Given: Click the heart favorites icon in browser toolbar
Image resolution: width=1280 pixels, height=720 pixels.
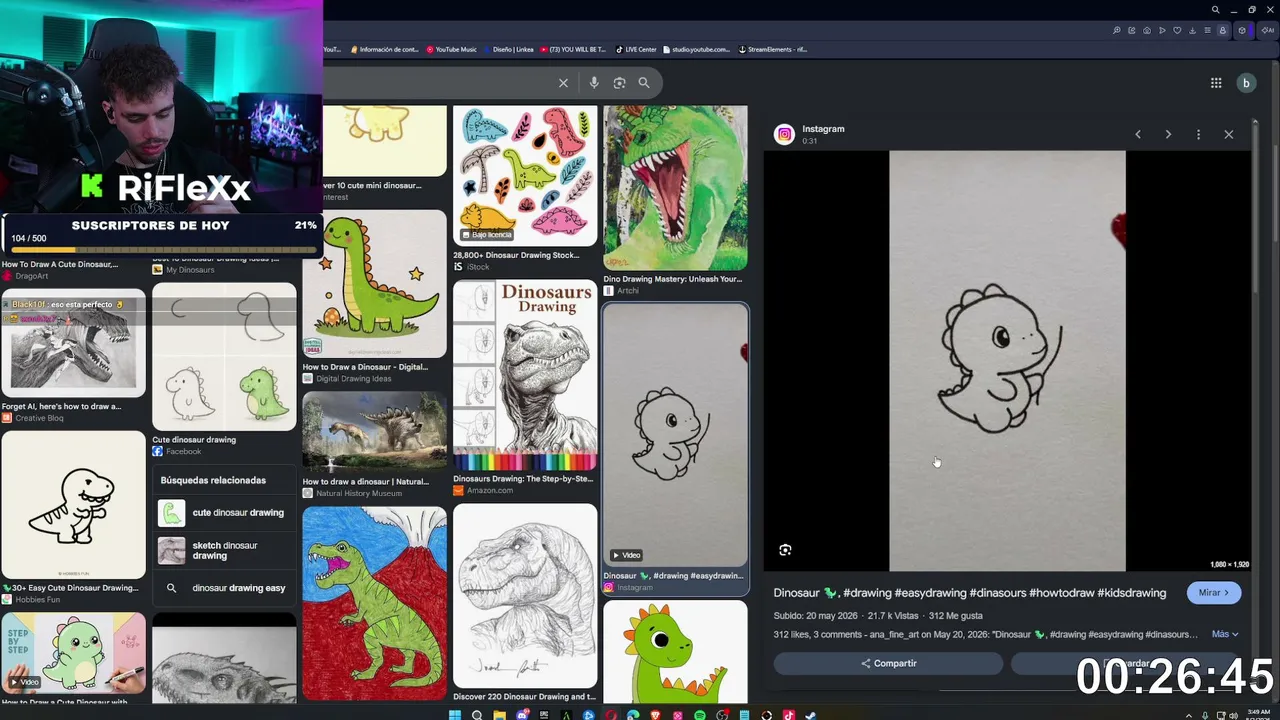Looking at the screenshot, I should [x=1177, y=30].
